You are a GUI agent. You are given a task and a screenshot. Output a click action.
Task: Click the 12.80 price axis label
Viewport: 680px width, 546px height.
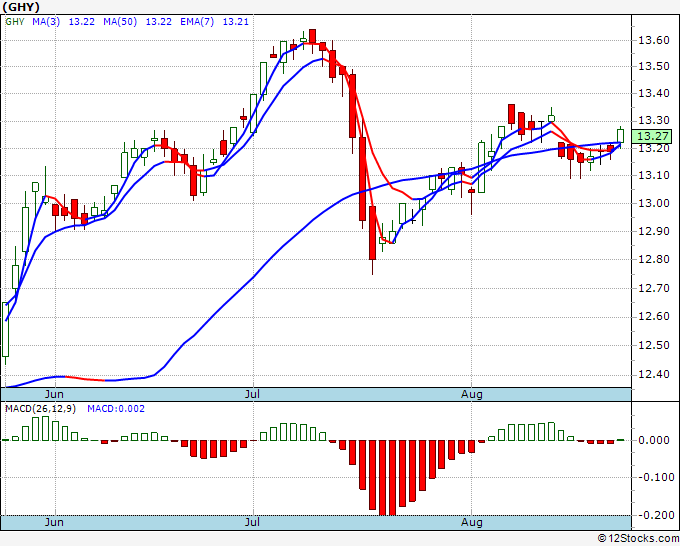pos(654,259)
